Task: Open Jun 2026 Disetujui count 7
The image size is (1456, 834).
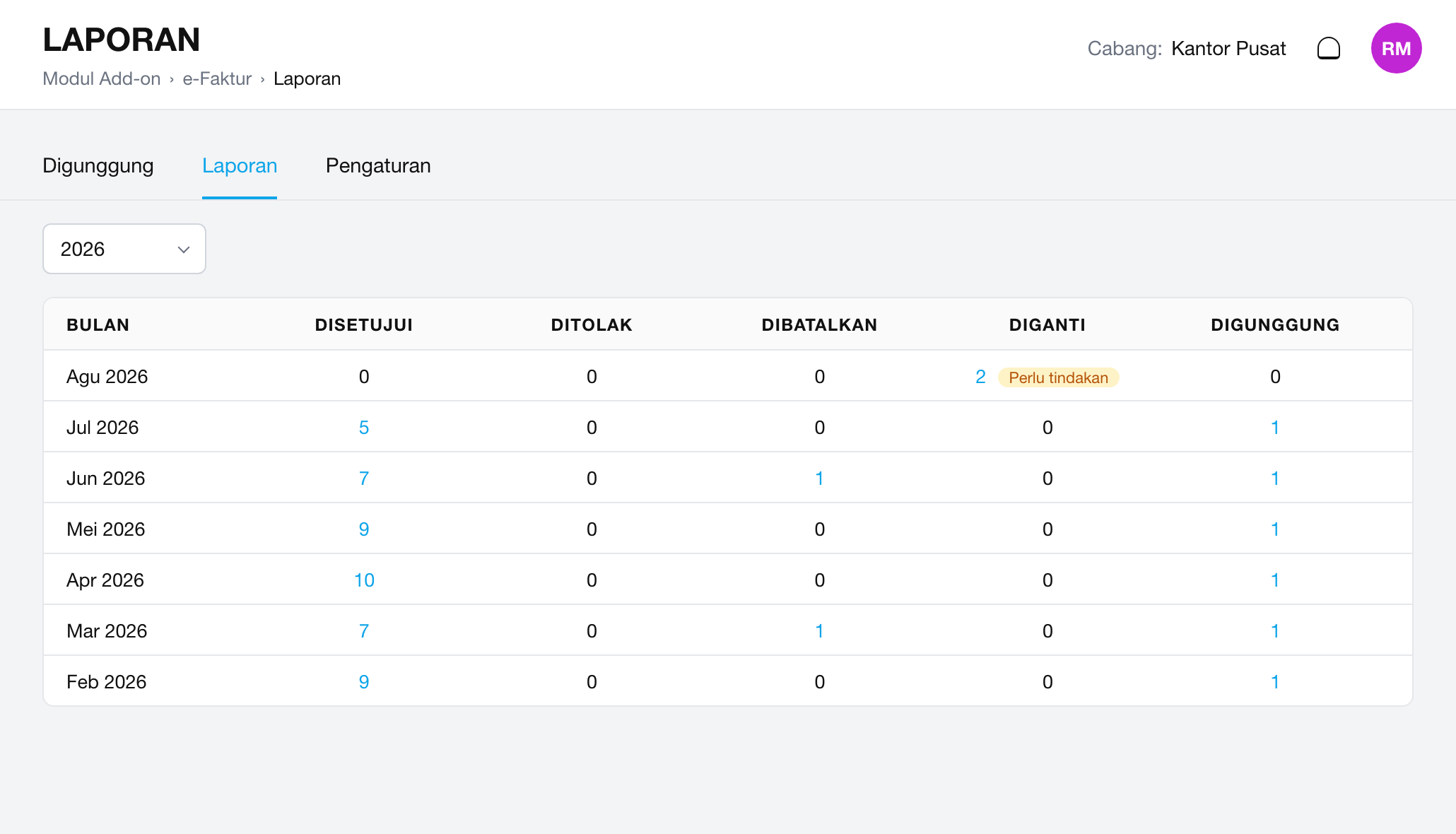Action: 364,478
